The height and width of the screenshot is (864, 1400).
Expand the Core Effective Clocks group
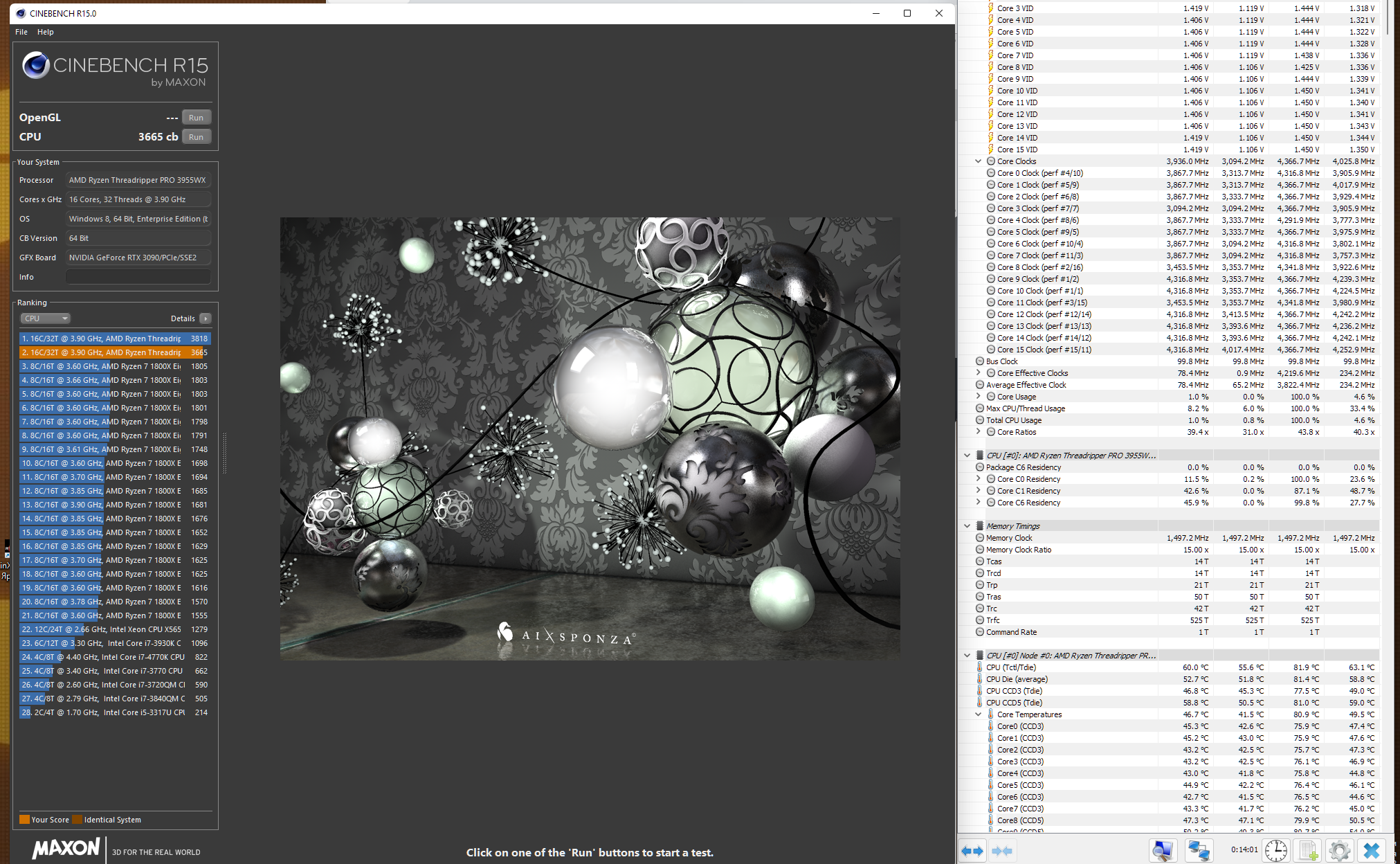[x=978, y=373]
